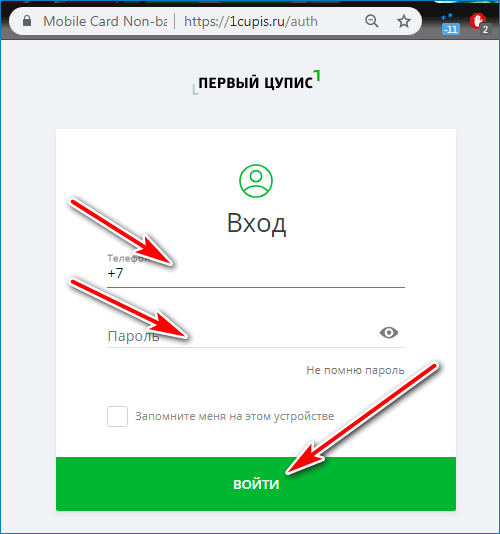Click the ПЕРВЫЙ ЦУПИС logo
Viewport: 500px width, 534px height.
pos(256,82)
